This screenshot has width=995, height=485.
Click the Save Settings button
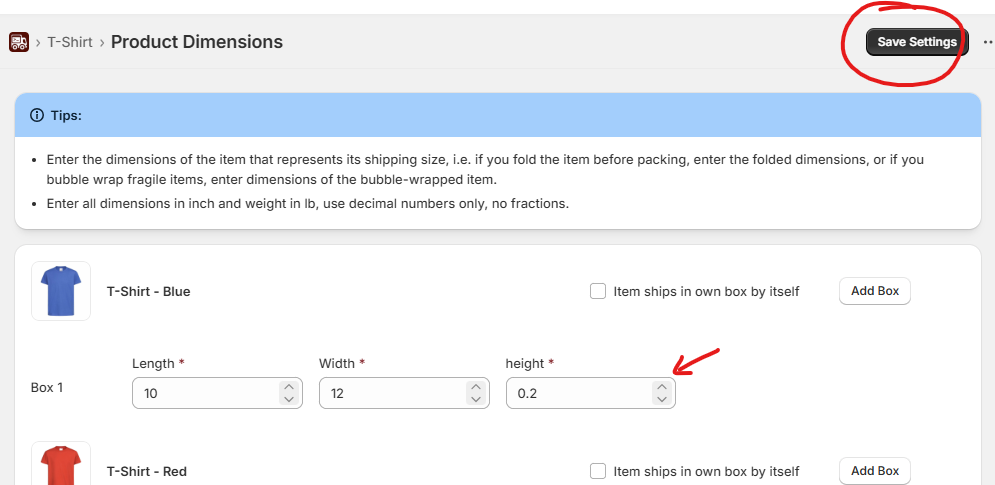pos(917,42)
